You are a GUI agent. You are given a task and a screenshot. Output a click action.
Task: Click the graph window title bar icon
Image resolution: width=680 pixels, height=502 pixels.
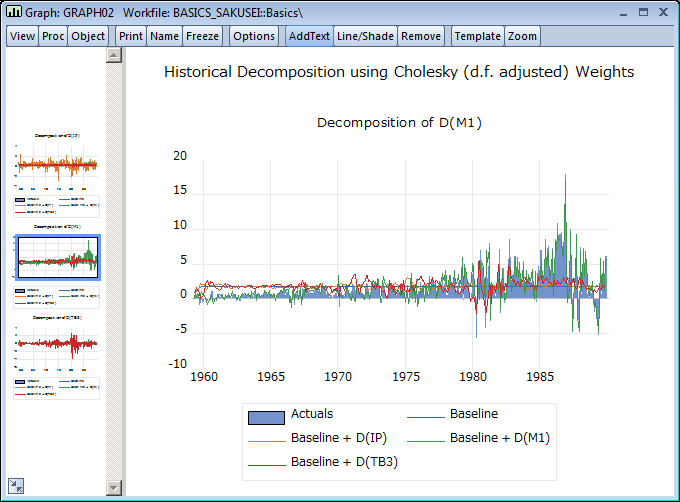tap(14, 12)
